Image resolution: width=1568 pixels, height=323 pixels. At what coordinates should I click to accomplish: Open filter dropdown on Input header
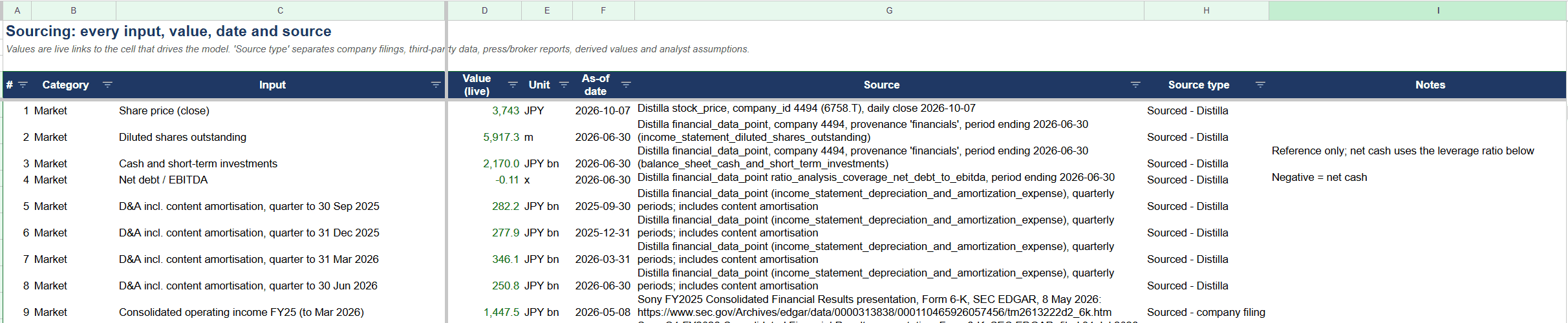click(436, 85)
